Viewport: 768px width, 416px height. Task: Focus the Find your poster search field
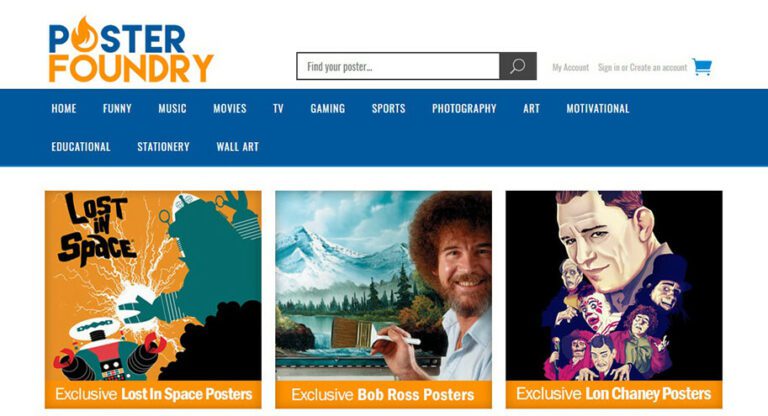click(398, 66)
